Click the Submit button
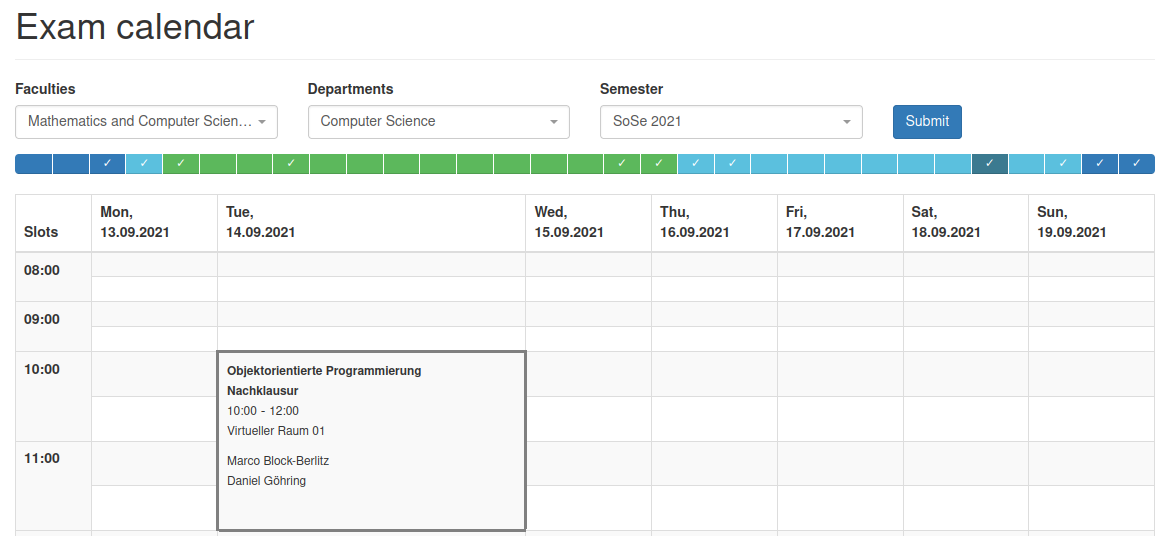Screen dimensions: 1165x536 coord(927,122)
